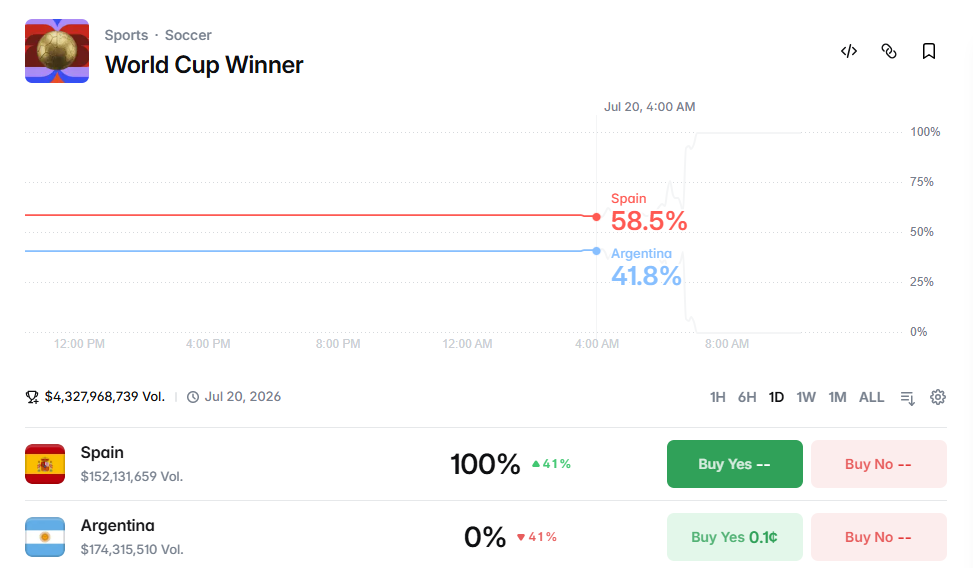Click Buy No for Spain

(879, 464)
